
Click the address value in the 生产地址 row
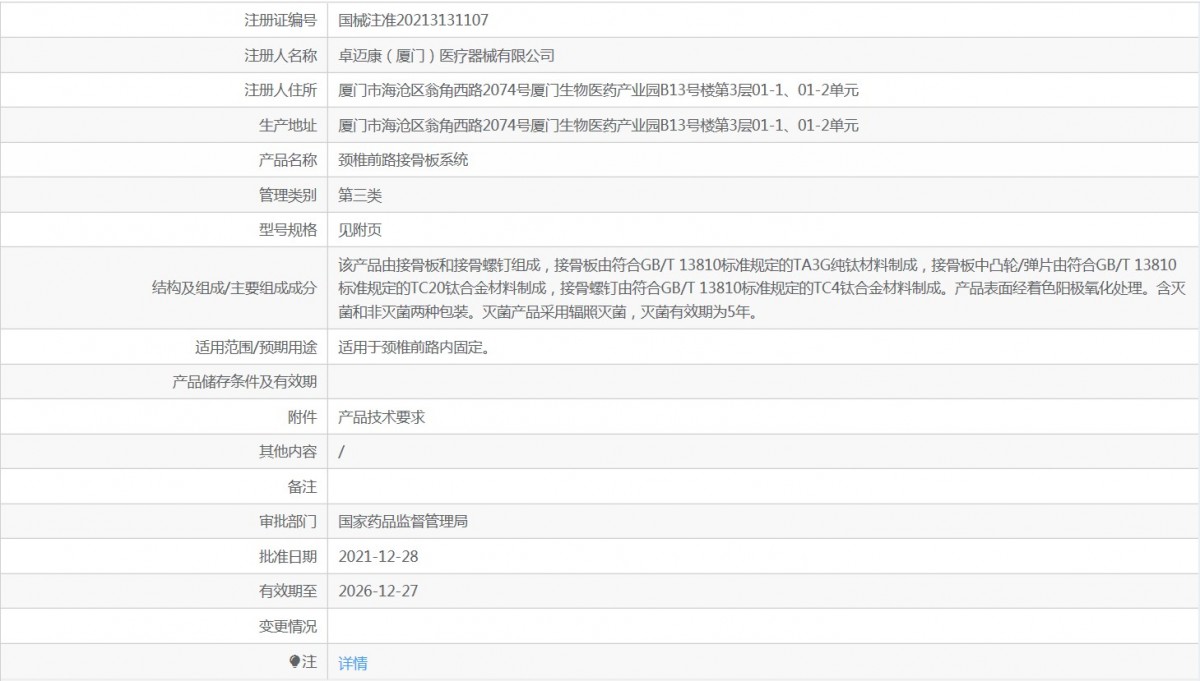pyautogui.click(x=599, y=125)
